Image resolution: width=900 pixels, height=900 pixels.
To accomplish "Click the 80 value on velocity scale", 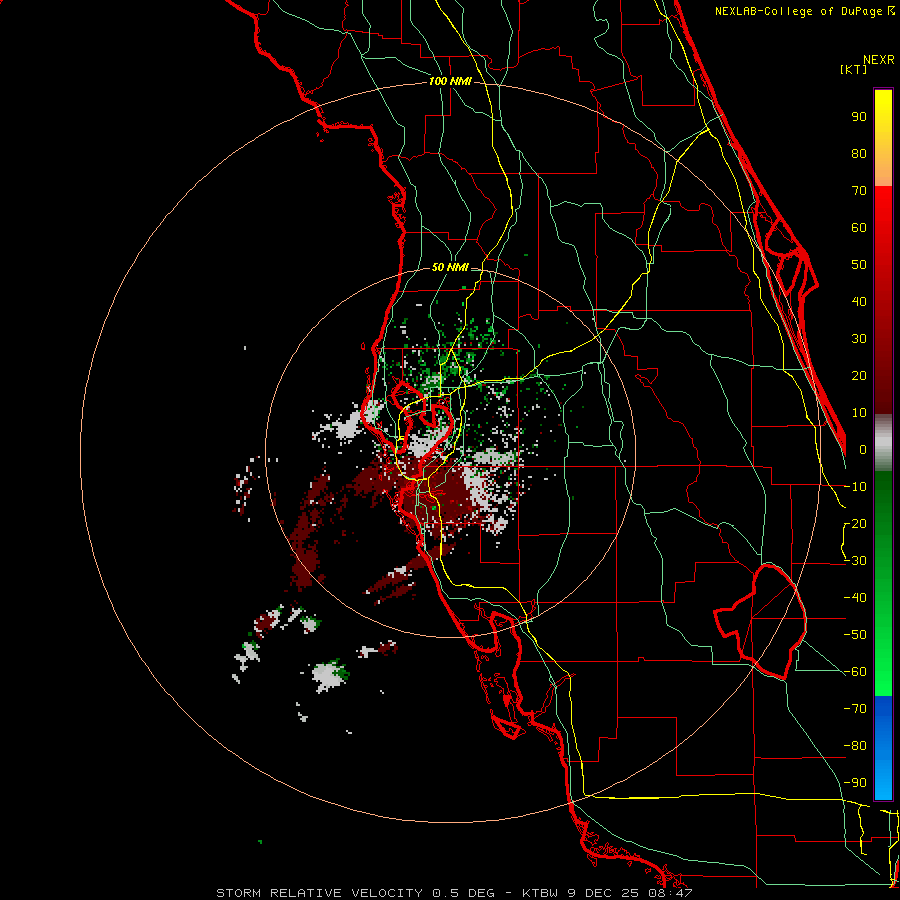I will coord(859,153).
